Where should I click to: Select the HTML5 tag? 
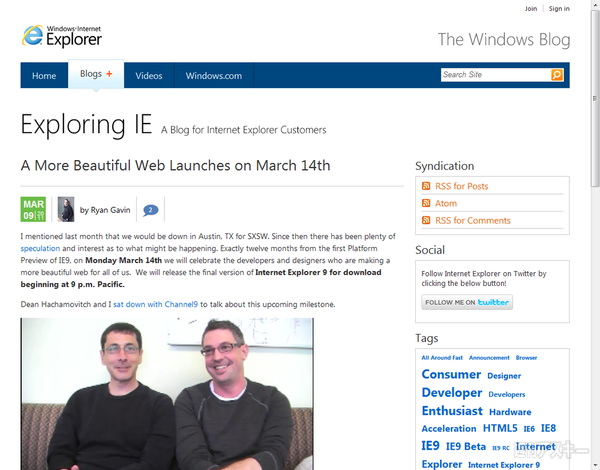[x=500, y=428]
